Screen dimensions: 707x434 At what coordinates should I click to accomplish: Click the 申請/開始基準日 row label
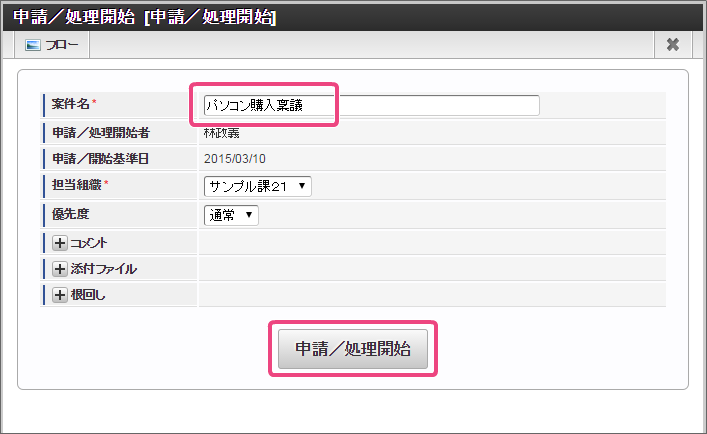click(98, 158)
